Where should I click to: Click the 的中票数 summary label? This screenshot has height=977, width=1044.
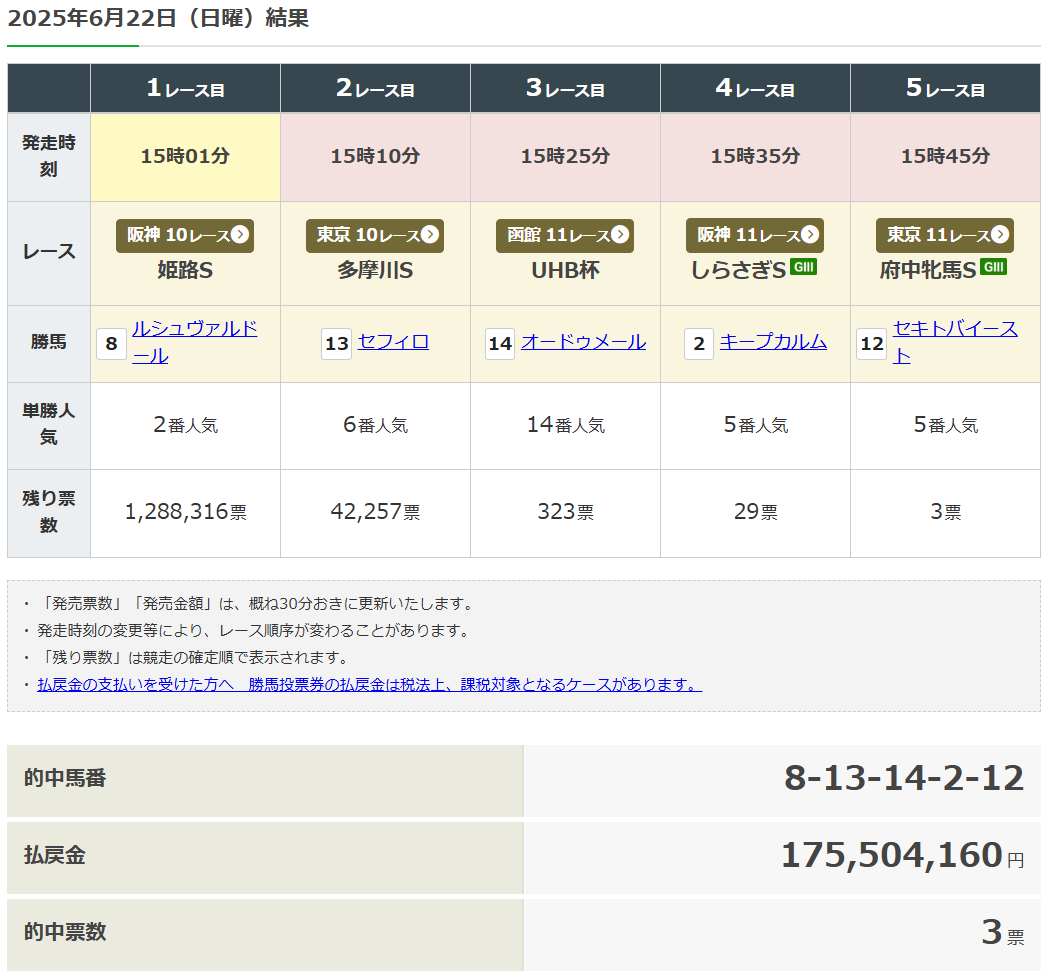tap(65, 932)
